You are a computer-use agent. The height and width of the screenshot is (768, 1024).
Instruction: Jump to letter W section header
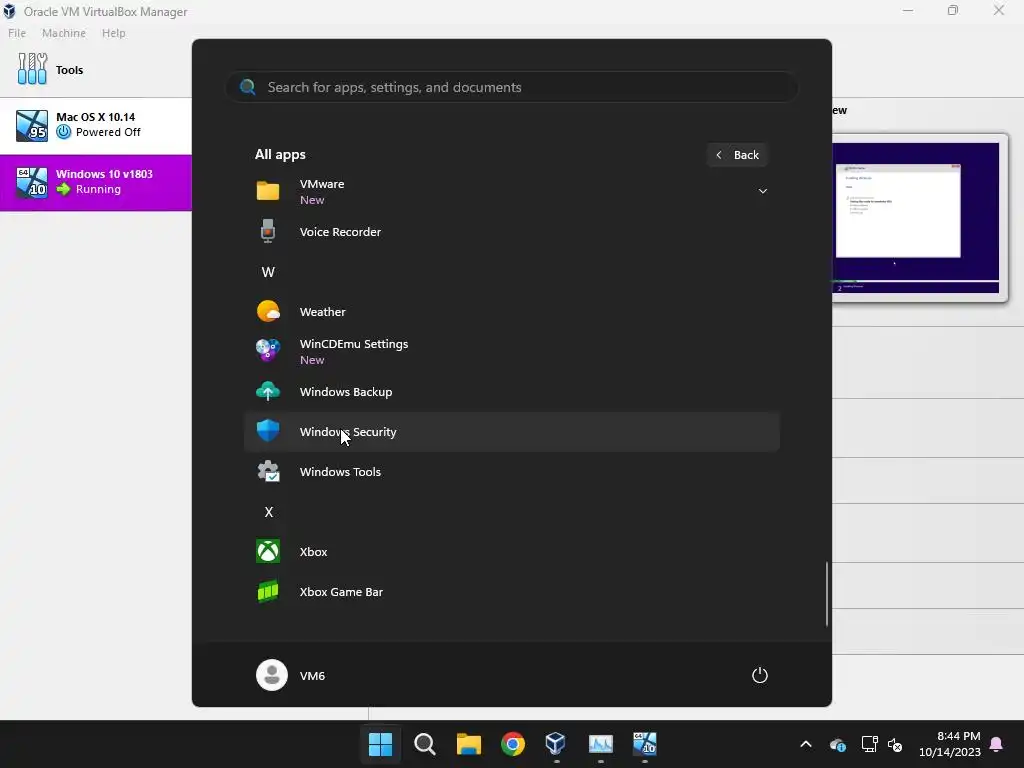click(268, 272)
